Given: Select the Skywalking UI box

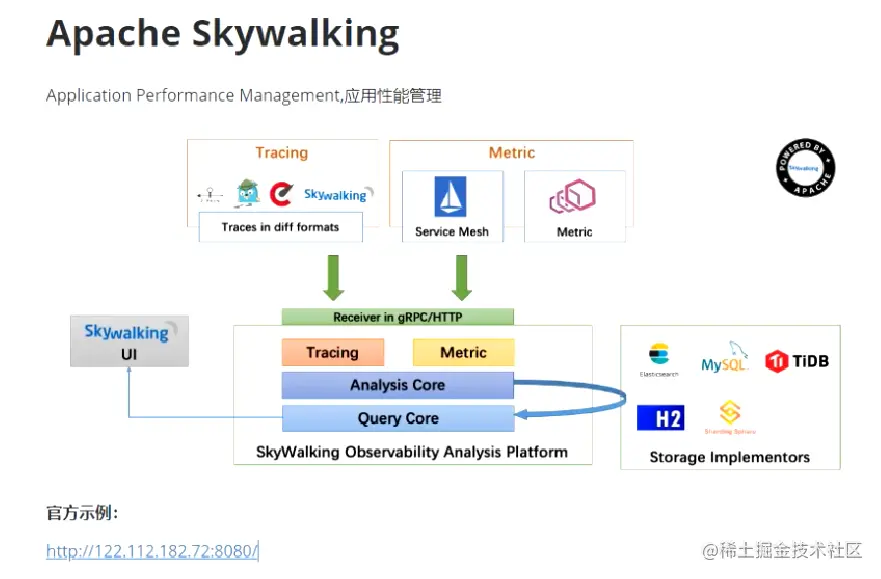Looking at the screenshot, I should pos(129,341).
